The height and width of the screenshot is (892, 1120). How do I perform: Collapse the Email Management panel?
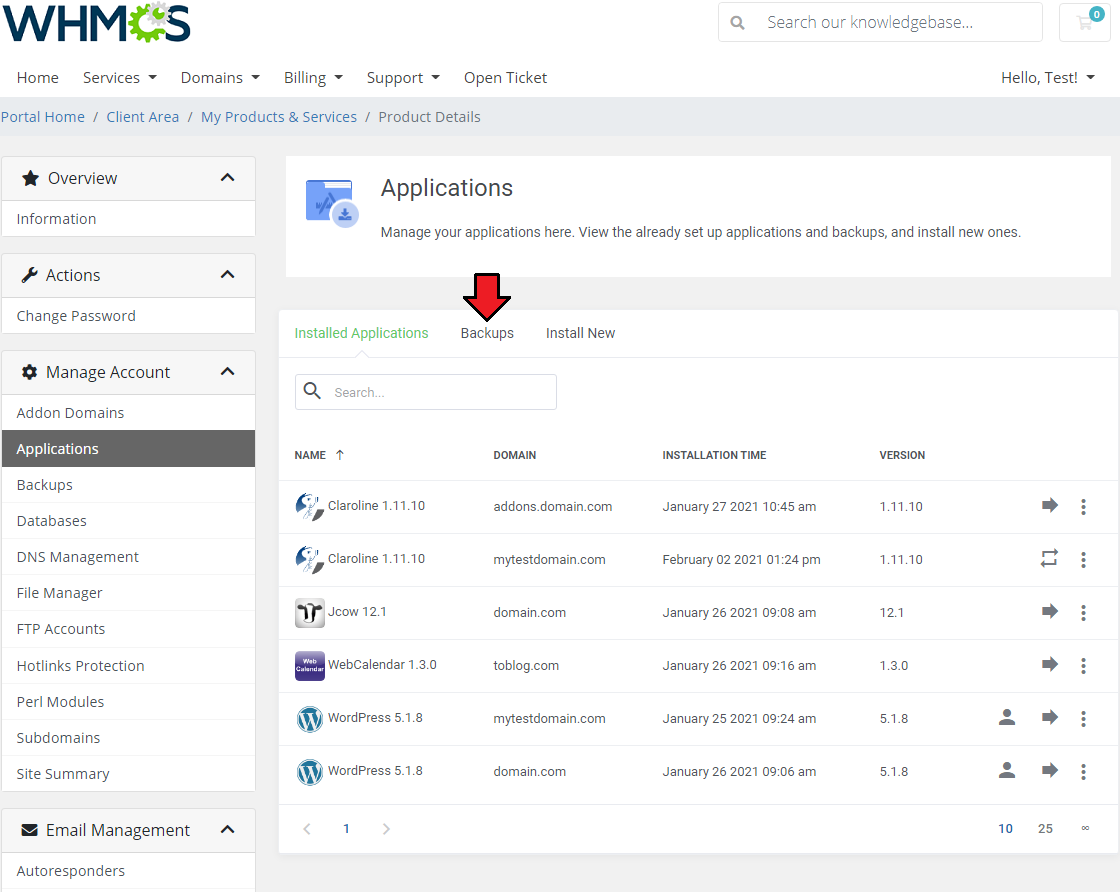click(x=227, y=829)
